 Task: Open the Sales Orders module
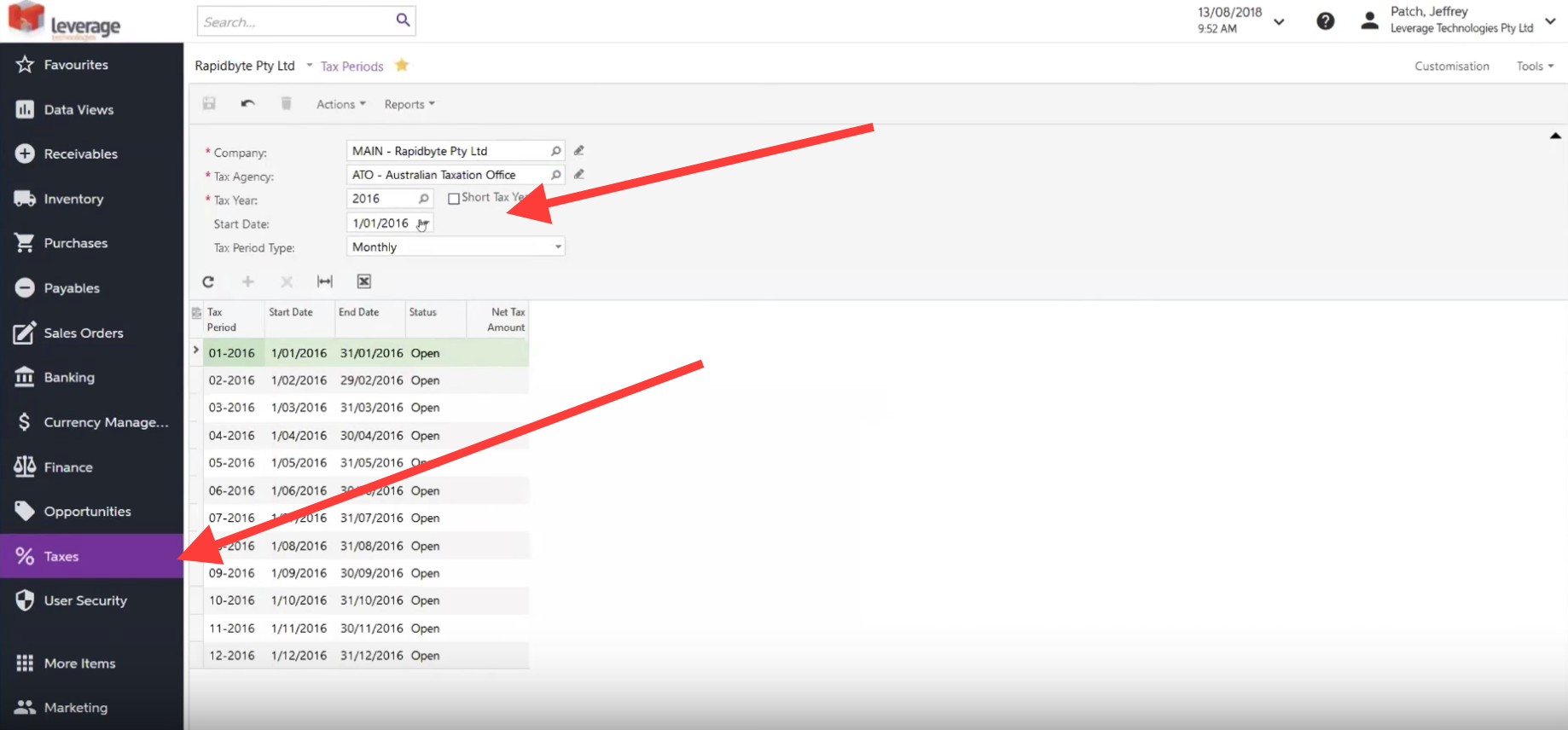tap(91, 333)
